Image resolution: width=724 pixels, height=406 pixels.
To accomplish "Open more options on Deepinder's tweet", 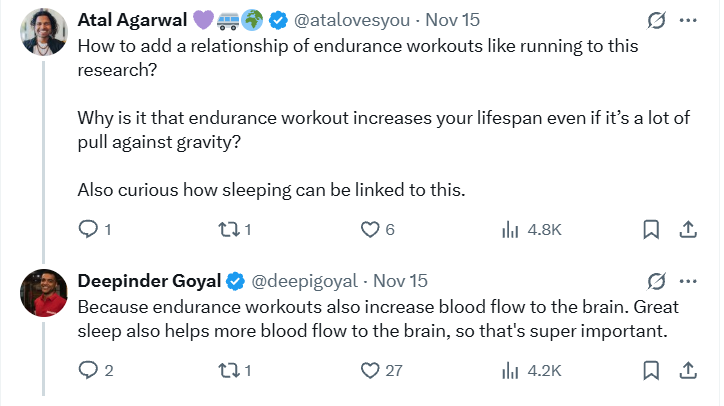I will [x=688, y=279].
